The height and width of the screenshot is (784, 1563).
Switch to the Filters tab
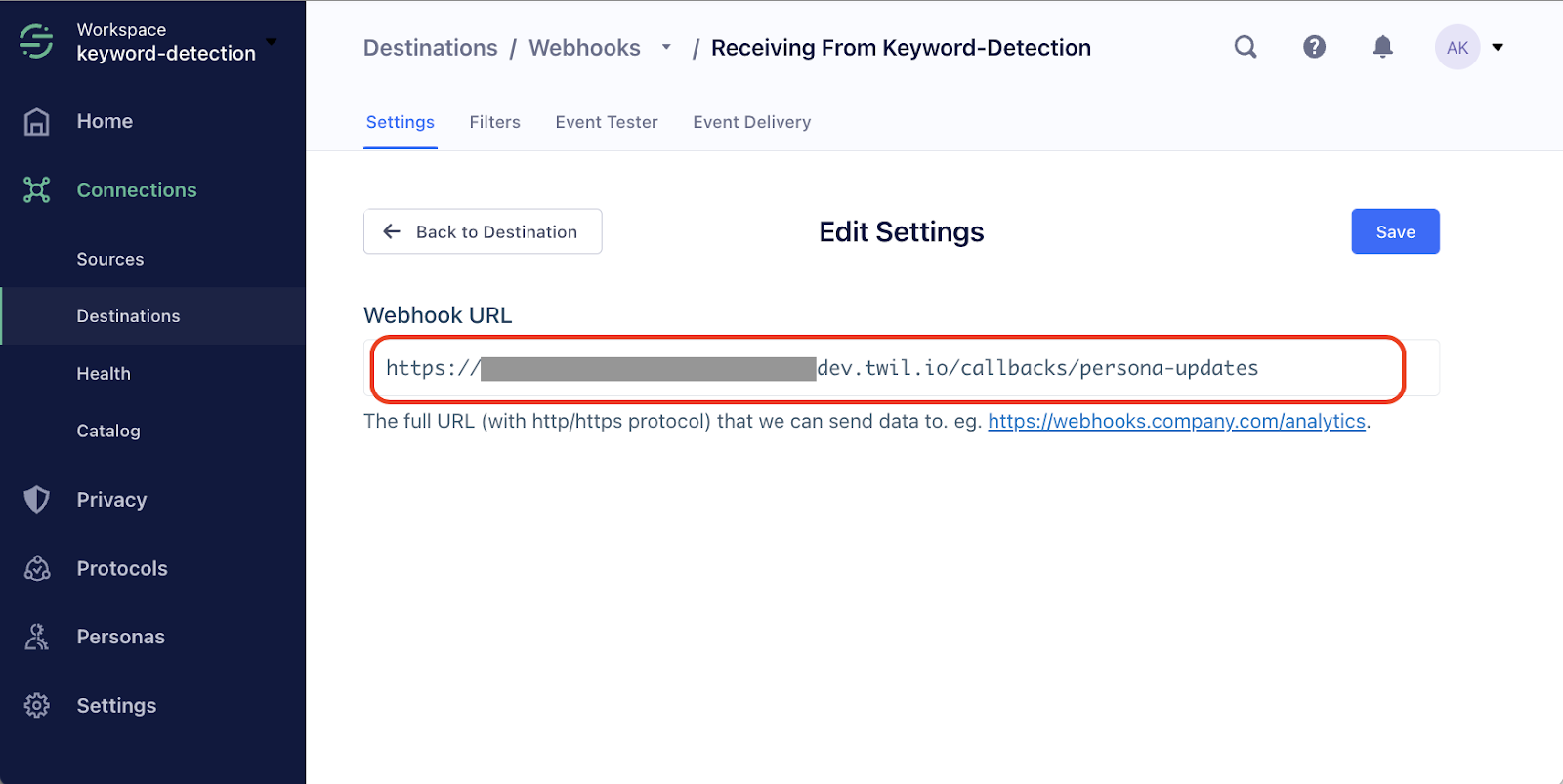494,122
